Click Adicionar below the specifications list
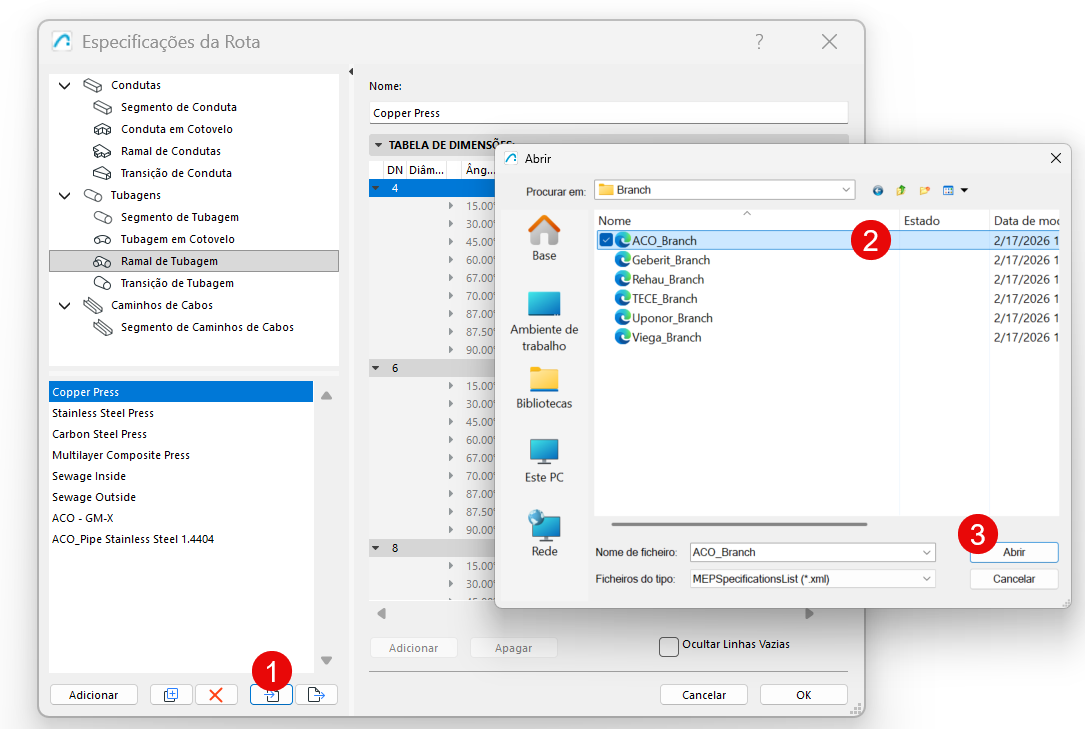 click(x=93, y=694)
